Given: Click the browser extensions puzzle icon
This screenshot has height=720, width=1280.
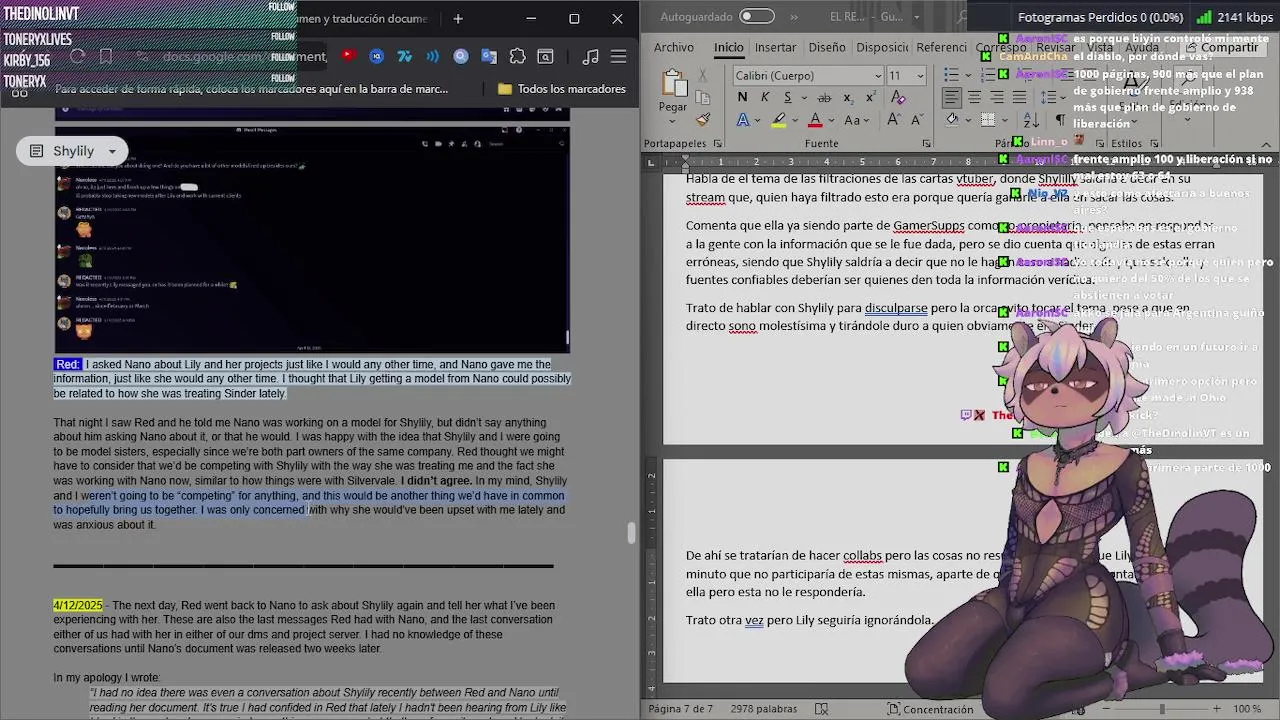Looking at the screenshot, I should [517, 57].
